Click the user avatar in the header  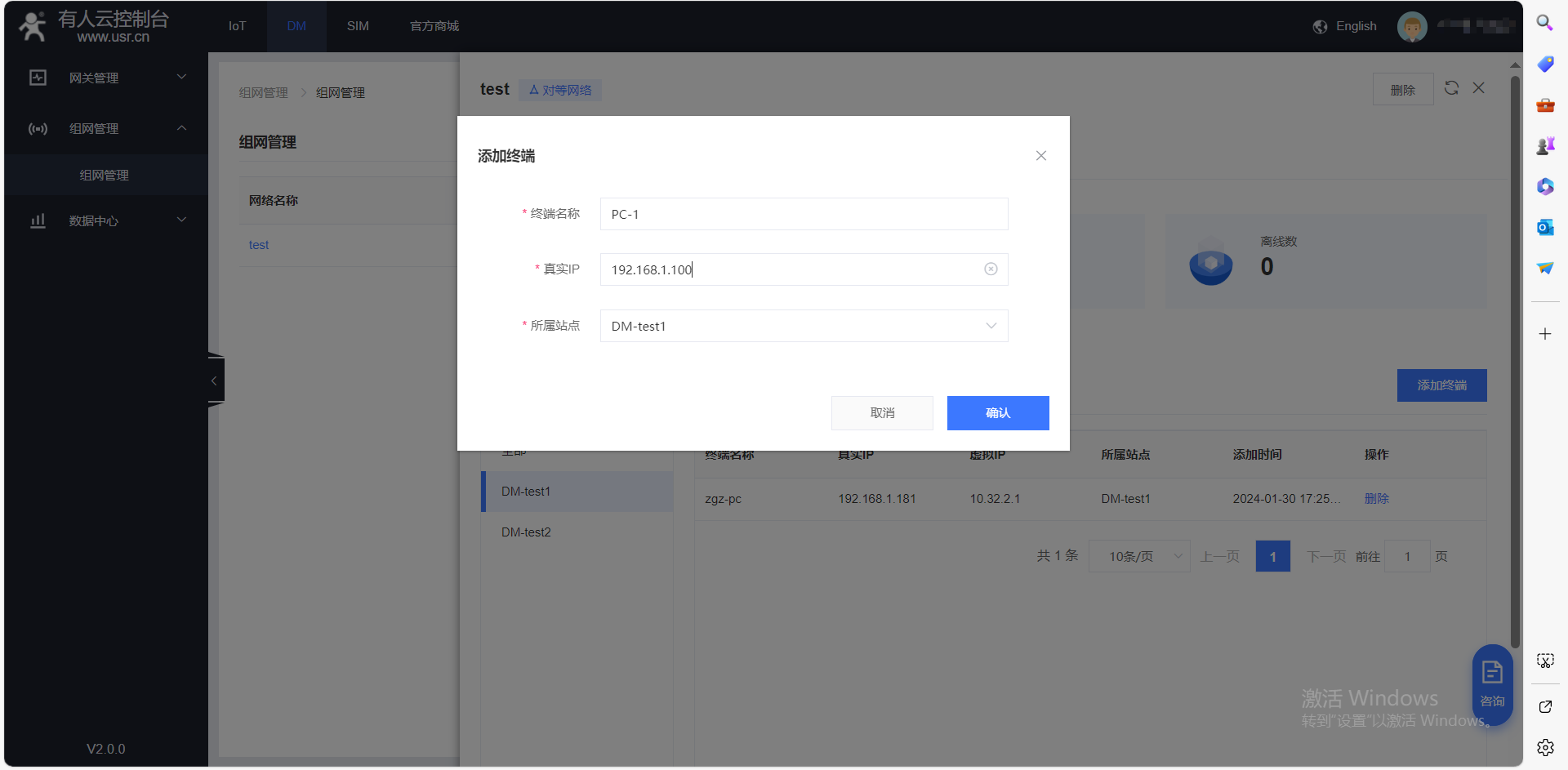(1412, 27)
